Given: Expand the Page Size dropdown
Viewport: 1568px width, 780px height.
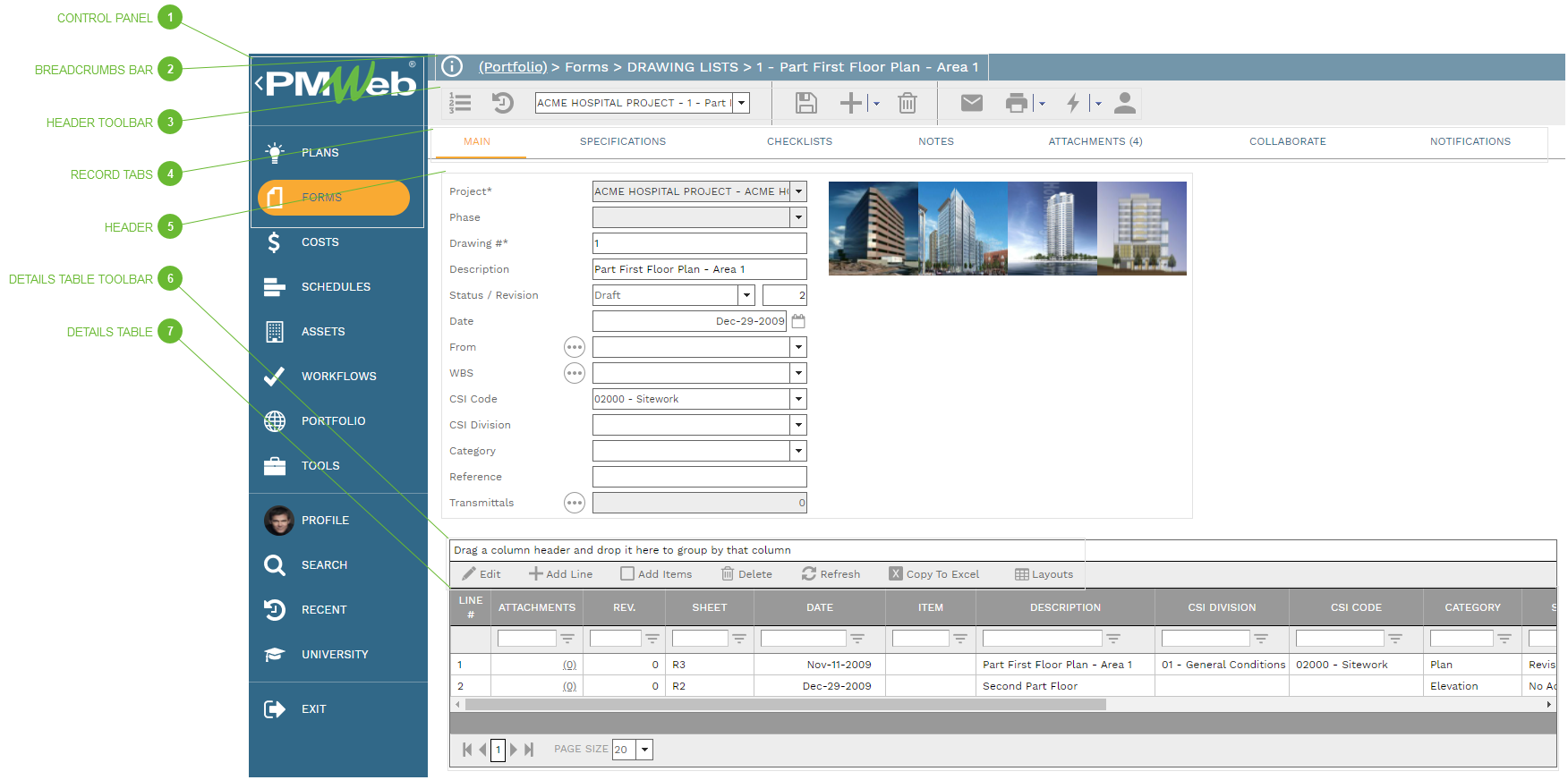Looking at the screenshot, I should point(644,750).
